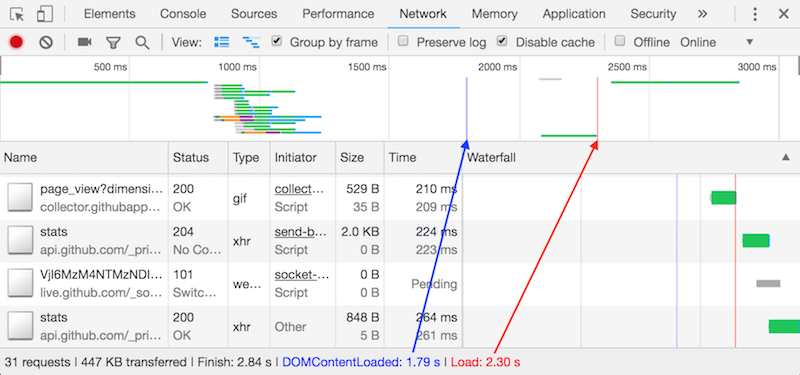The width and height of the screenshot is (800, 375).
Task: Open the collect... initiator script link
Action: click(x=299, y=189)
